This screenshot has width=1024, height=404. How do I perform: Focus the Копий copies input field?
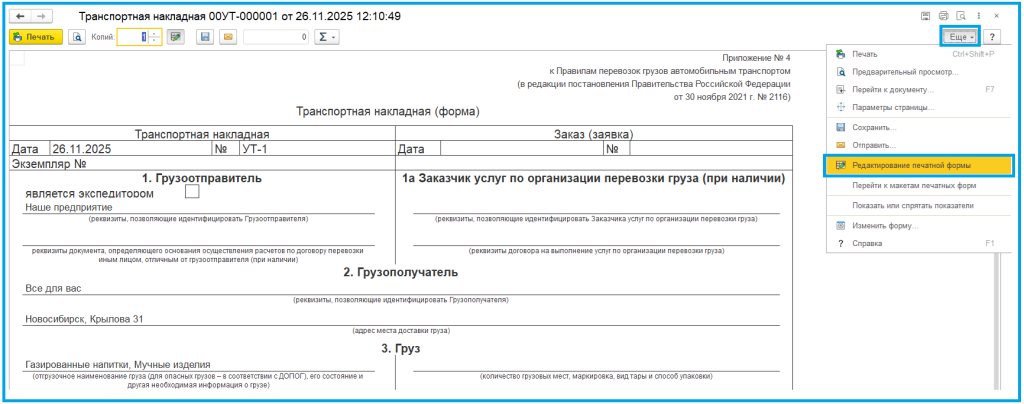pyautogui.click(x=133, y=37)
